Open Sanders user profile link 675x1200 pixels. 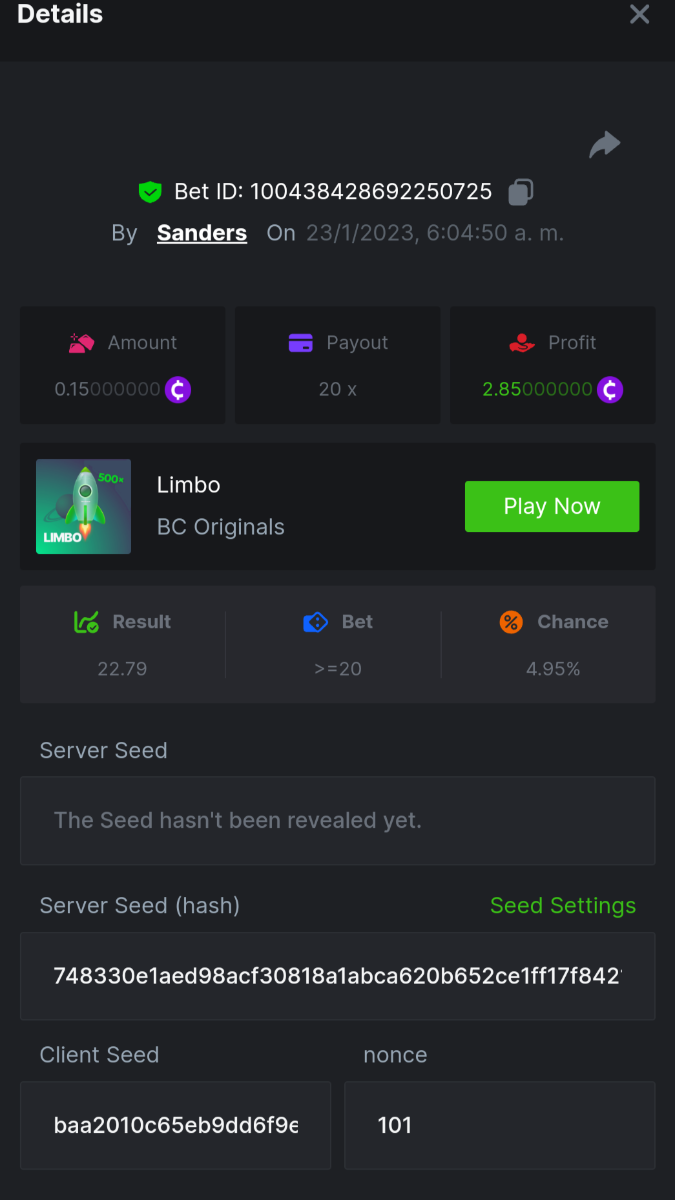(x=202, y=233)
